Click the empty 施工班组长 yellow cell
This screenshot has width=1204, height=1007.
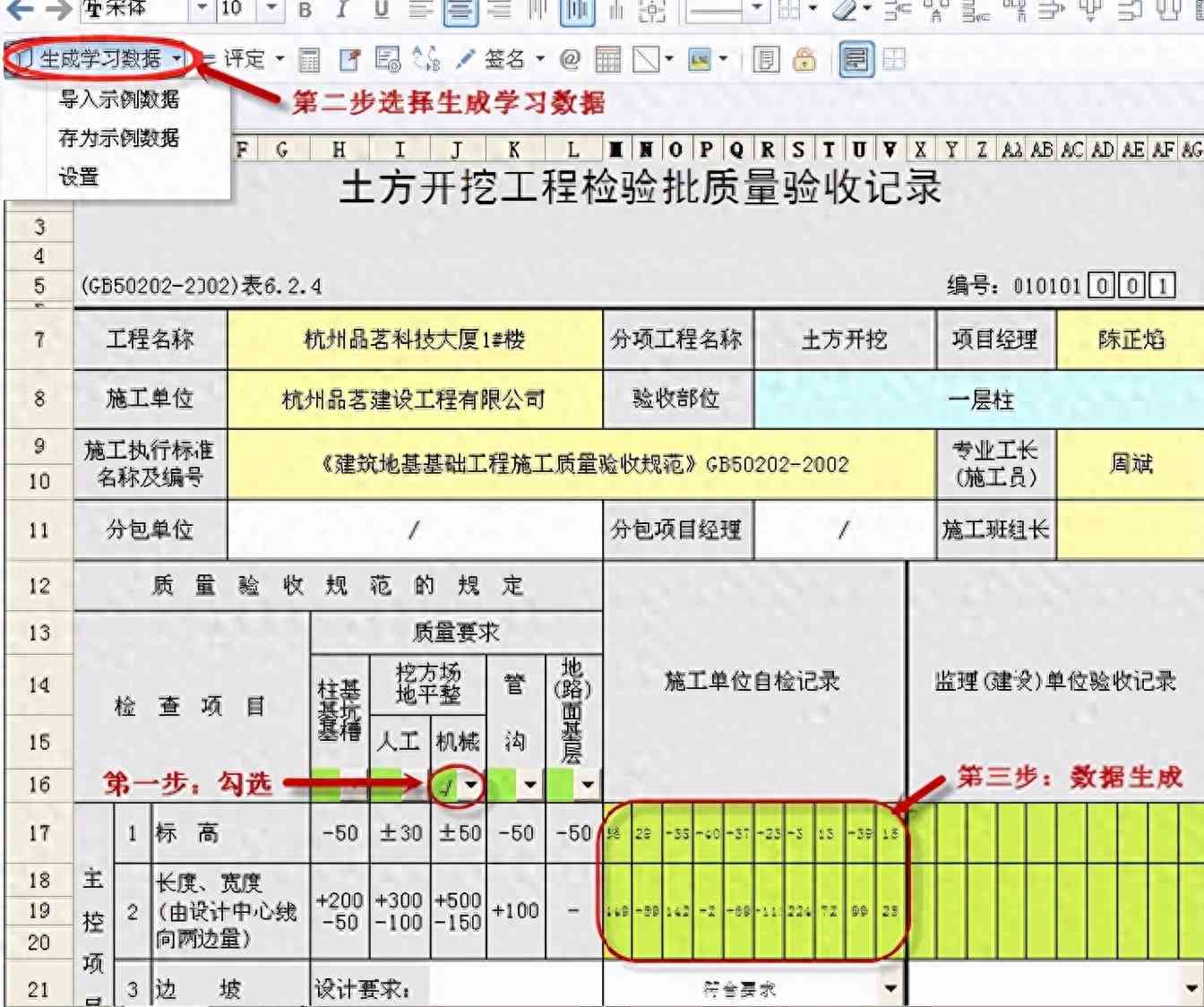1131,530
